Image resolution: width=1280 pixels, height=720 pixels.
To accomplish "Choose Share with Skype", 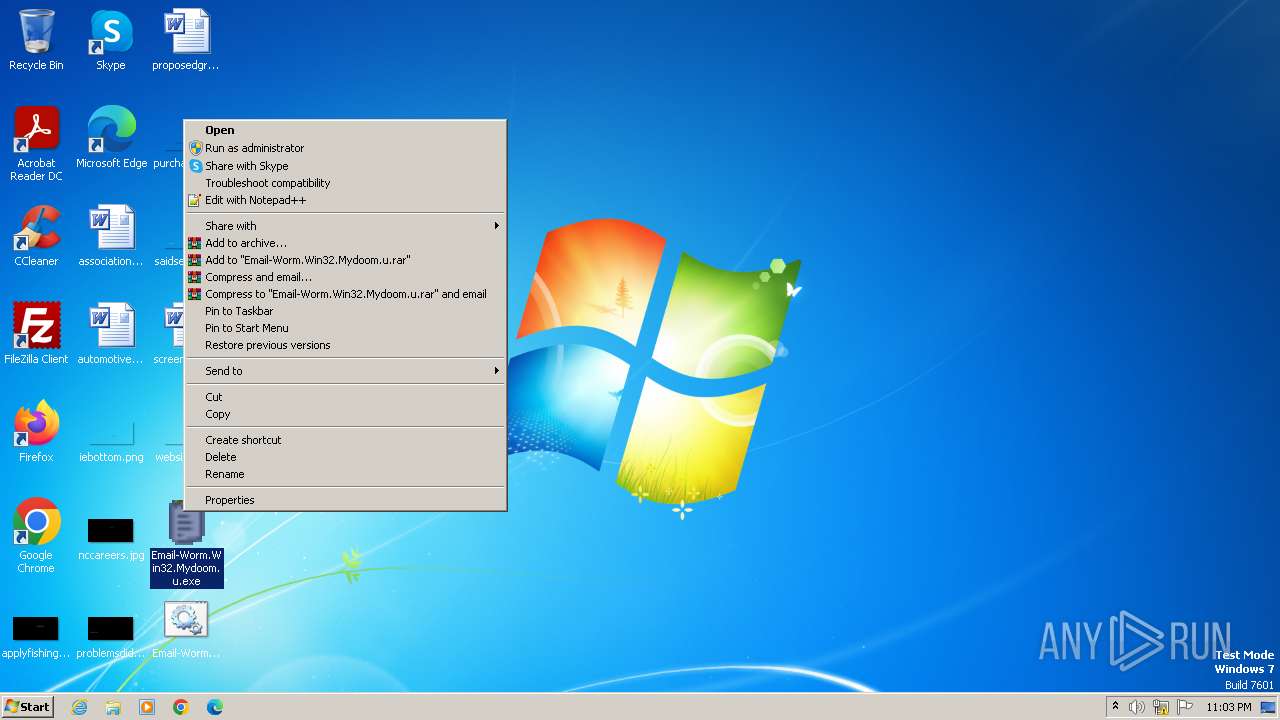I will [345, 166].
